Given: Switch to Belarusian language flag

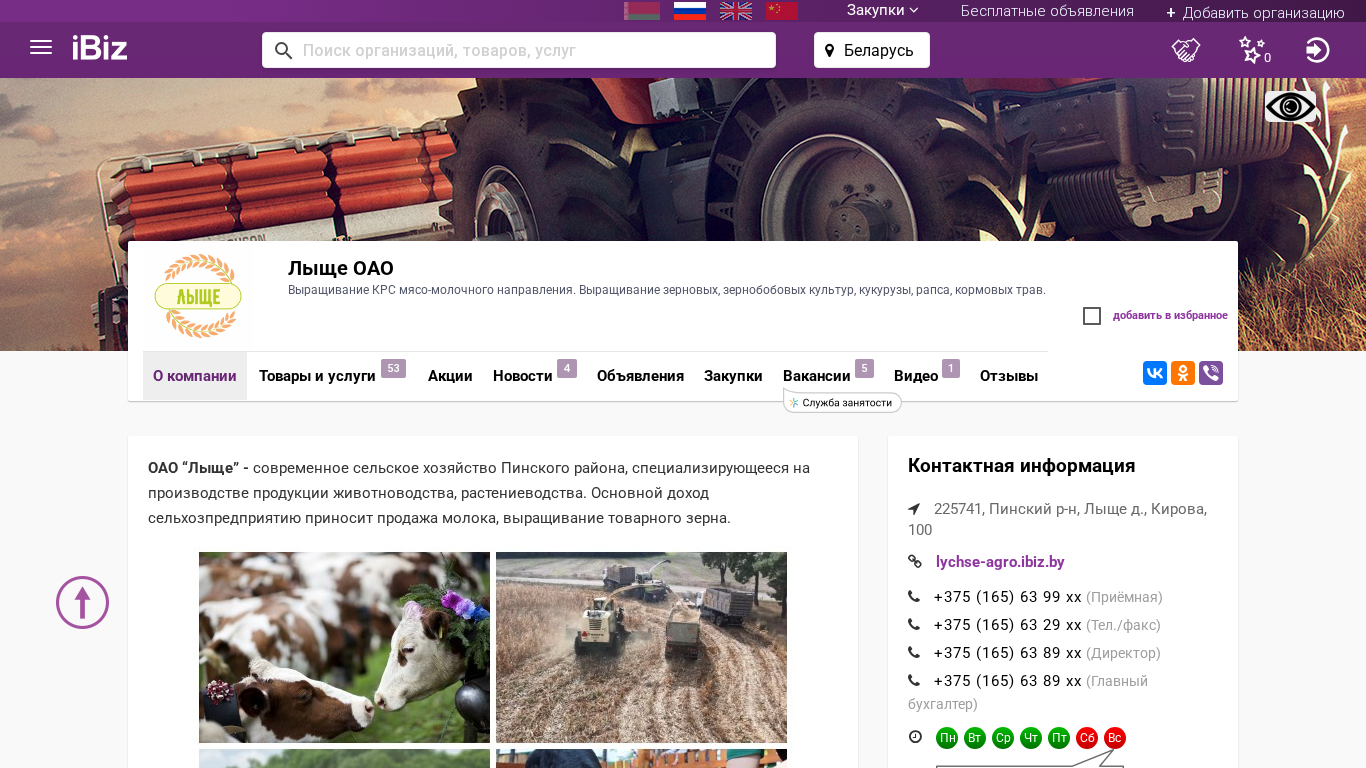Looking at the screenshot, I should (642, 11).
